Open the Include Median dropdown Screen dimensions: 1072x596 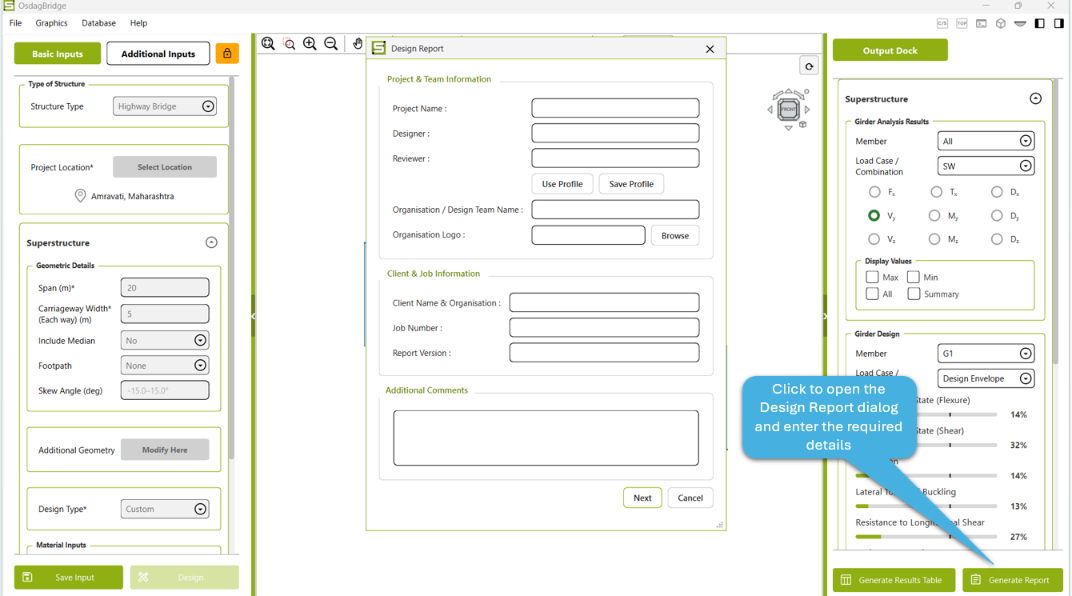pyautogui.click(x=165, y=340)
